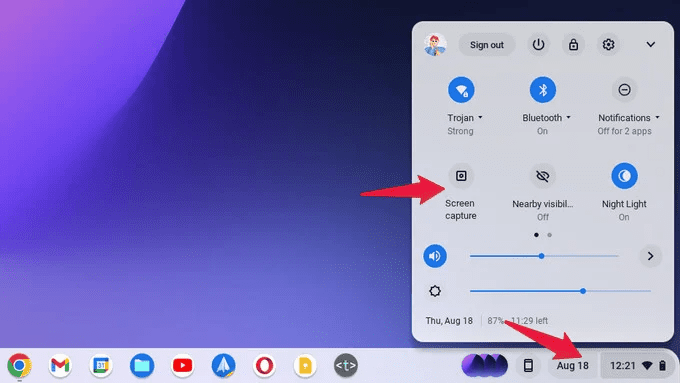Open the Files app

[x=142, y=365]
